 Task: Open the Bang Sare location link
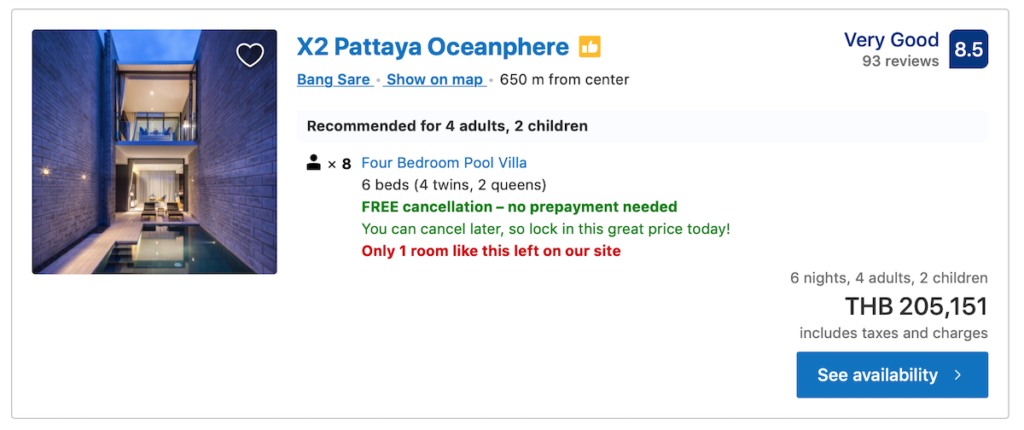point(335,80)
